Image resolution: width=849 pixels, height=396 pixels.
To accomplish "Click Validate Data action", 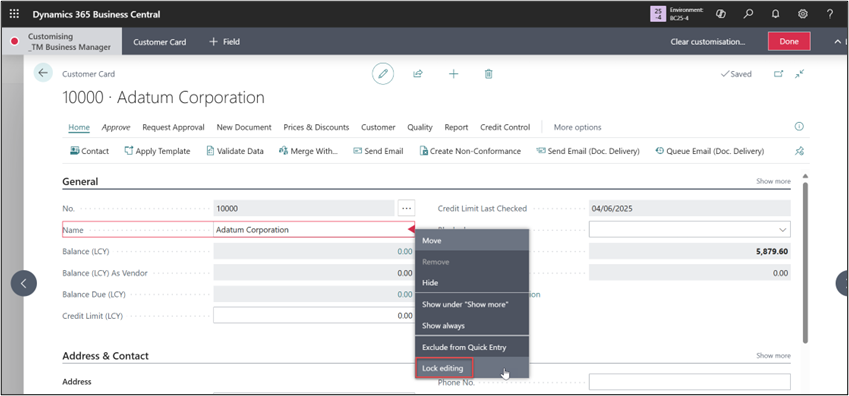I will (235, 151).
